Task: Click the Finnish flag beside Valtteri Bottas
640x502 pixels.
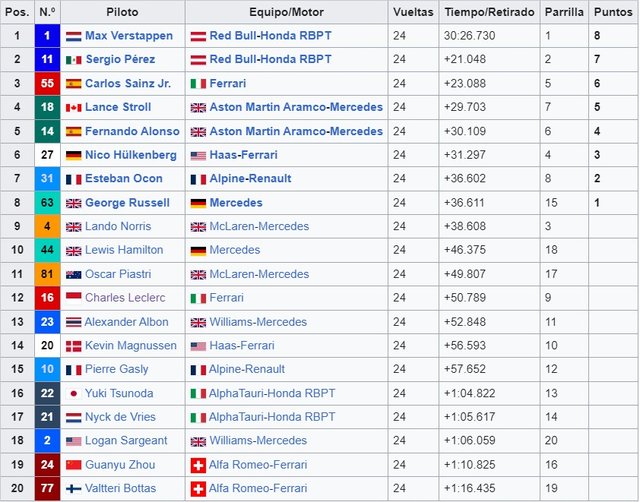Action: pos(73,489)
